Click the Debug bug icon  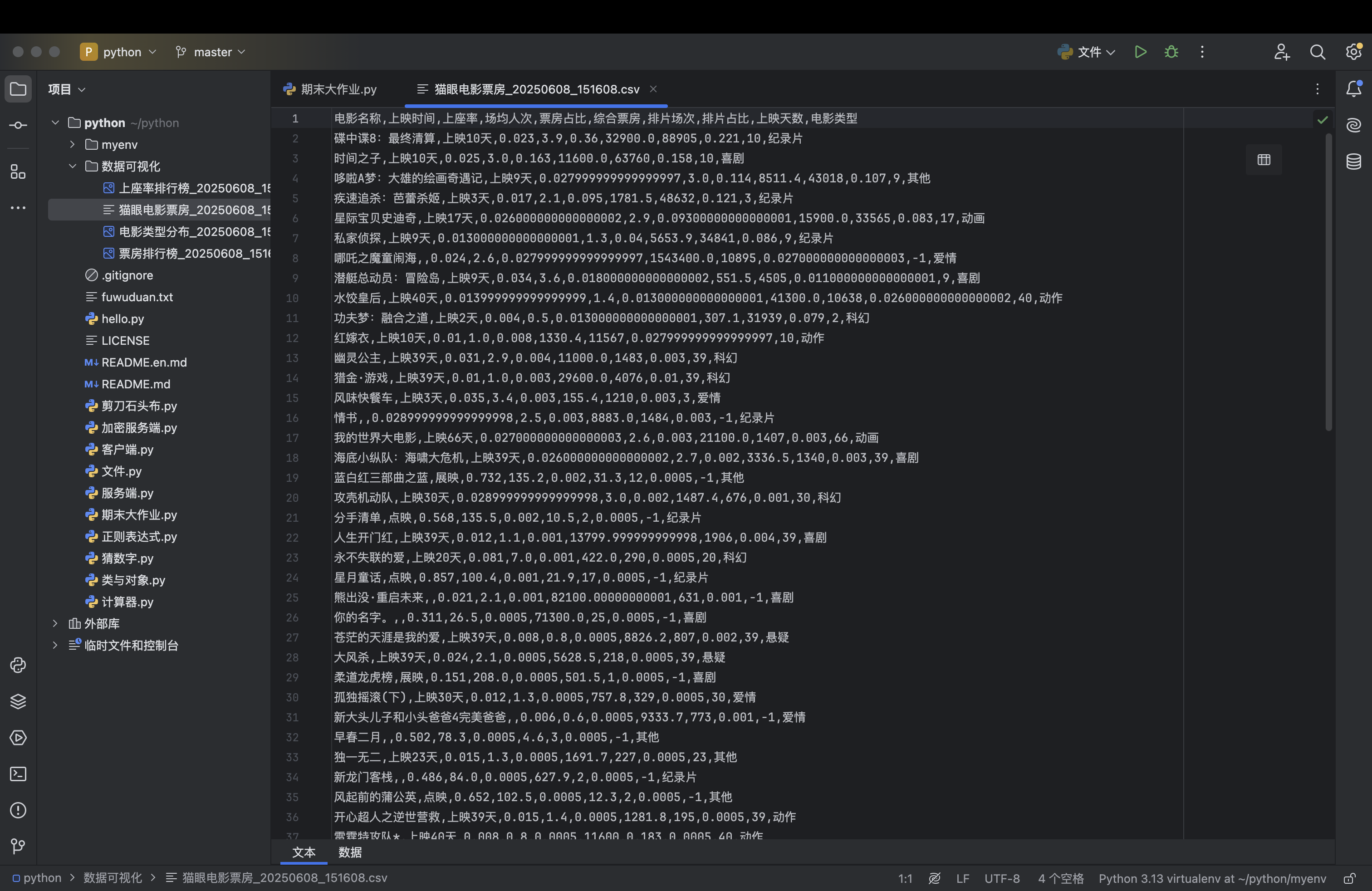1171,52
